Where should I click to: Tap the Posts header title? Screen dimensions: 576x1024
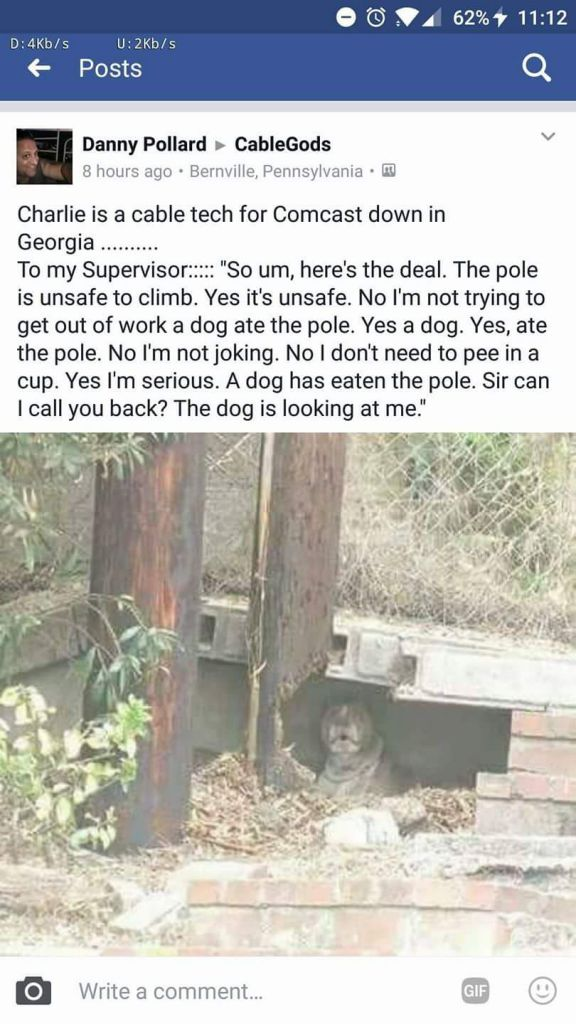(x=110, y=68)
